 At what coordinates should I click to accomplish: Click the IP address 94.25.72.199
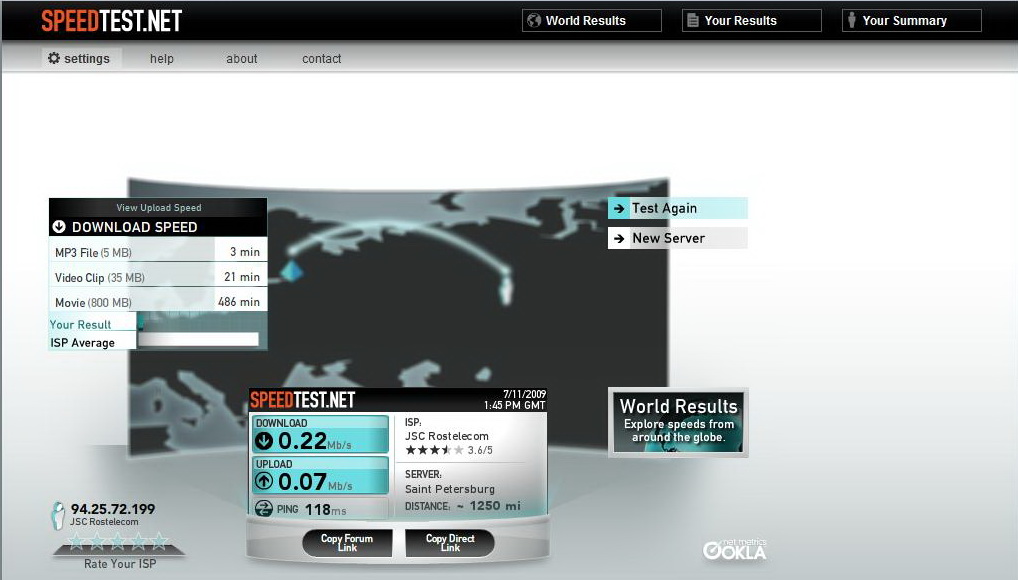click(113, 509)
